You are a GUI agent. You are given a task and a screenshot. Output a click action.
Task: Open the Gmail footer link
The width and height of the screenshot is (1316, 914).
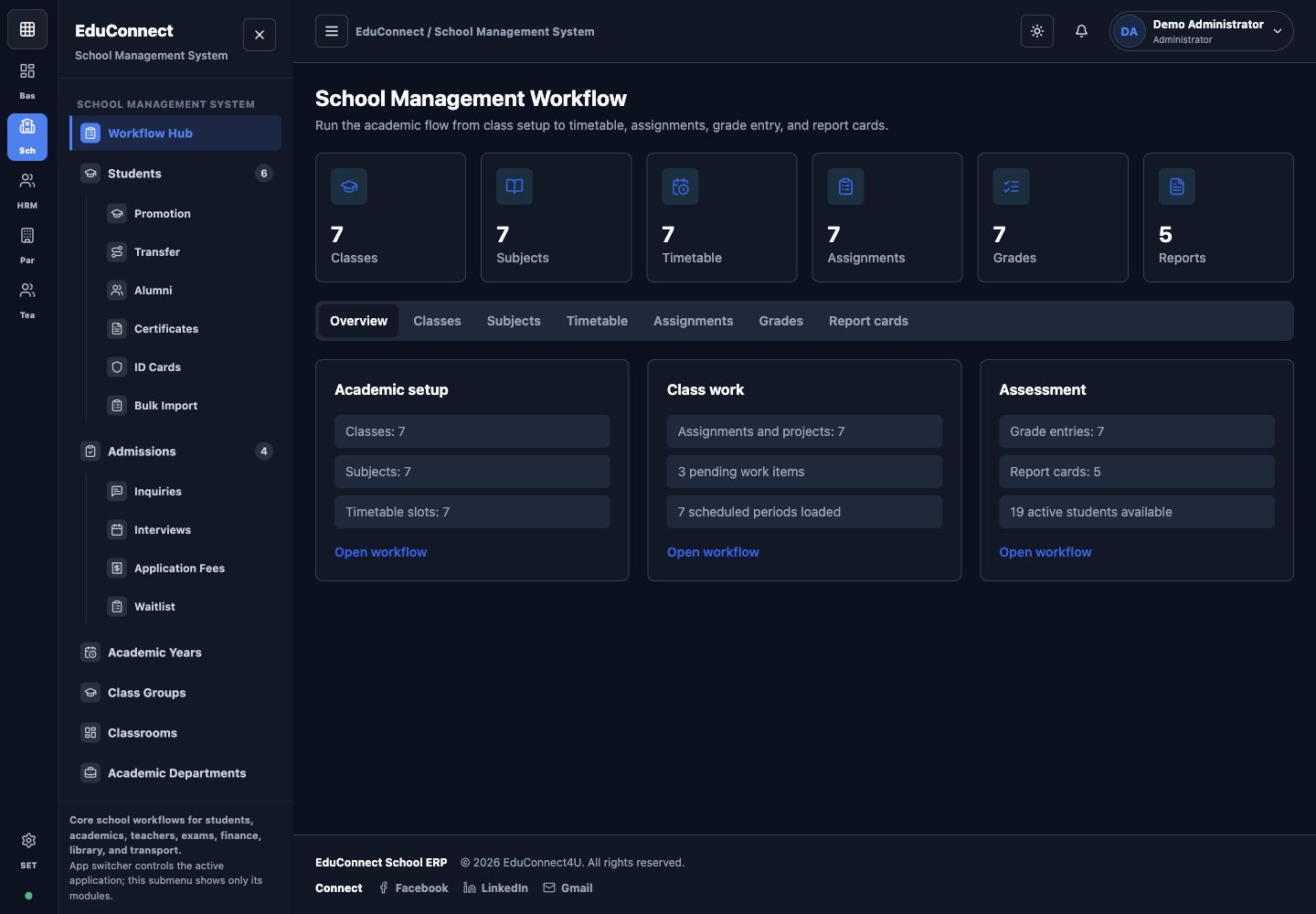point(568,888)
